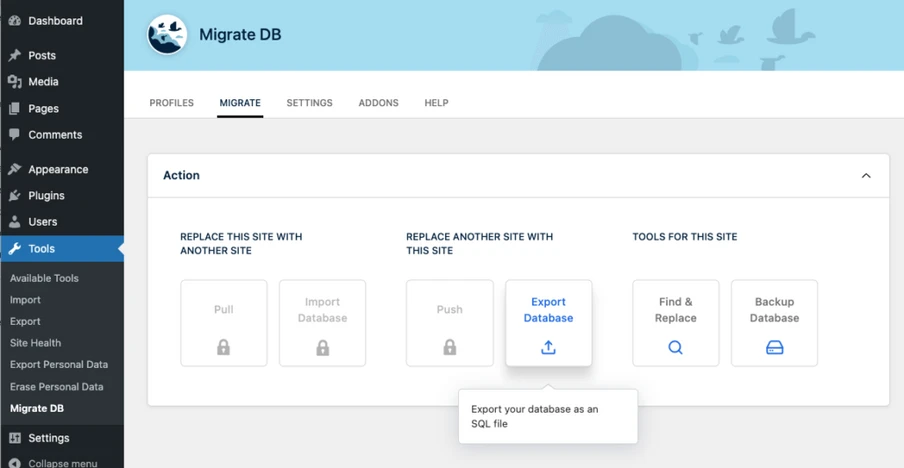This screenshot has width=904, height=468.
Task: Open the Addons tab
Action: click(x=378, y=103)
